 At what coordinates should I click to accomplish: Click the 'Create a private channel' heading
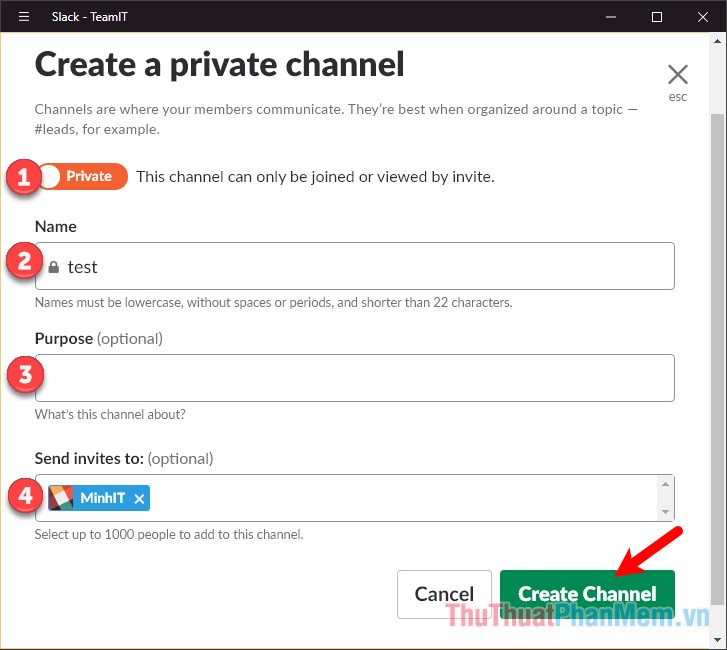(220, 64)
